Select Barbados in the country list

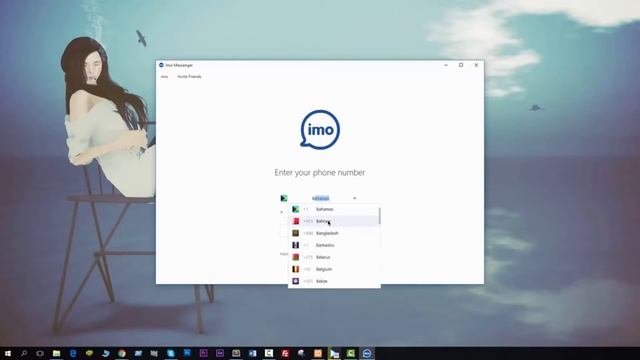pyautogui.click(x=334, y=245)
